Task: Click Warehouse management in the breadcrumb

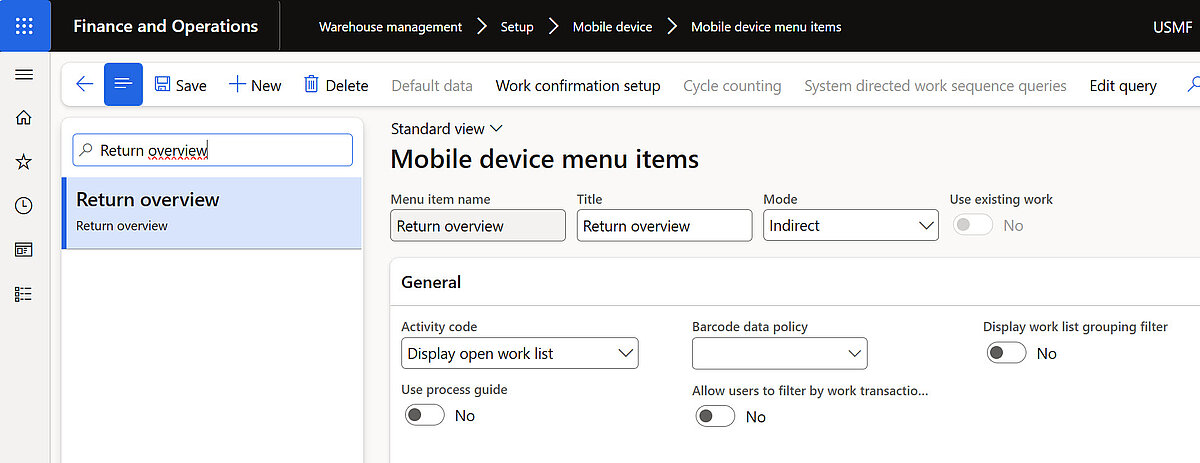Action: [x=390, y=27]
